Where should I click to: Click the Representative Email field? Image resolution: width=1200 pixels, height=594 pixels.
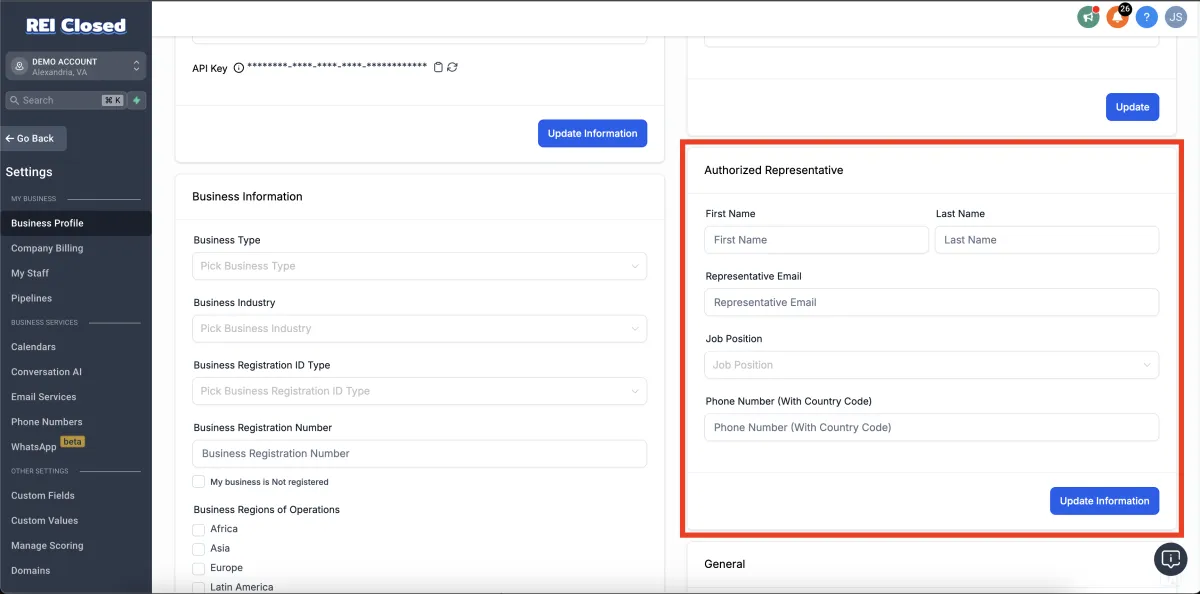(x=931, y=302)
